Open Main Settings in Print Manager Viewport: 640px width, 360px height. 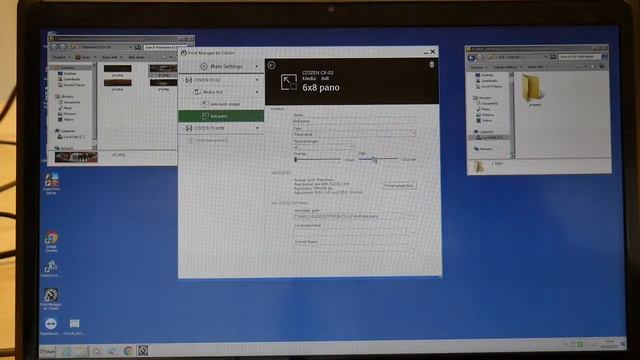point(221,66)
